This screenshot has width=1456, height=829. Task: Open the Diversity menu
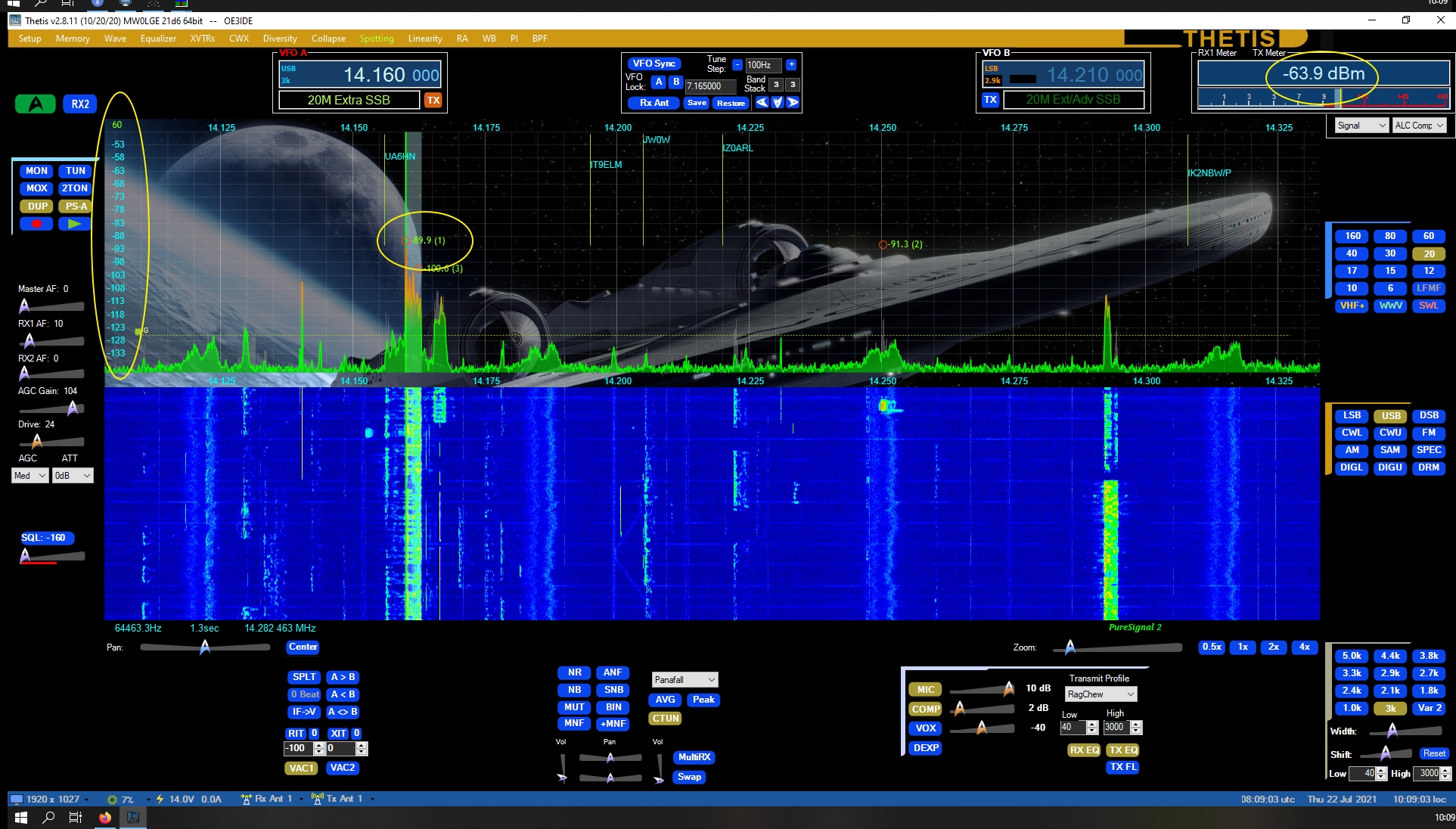coord(280,39)
